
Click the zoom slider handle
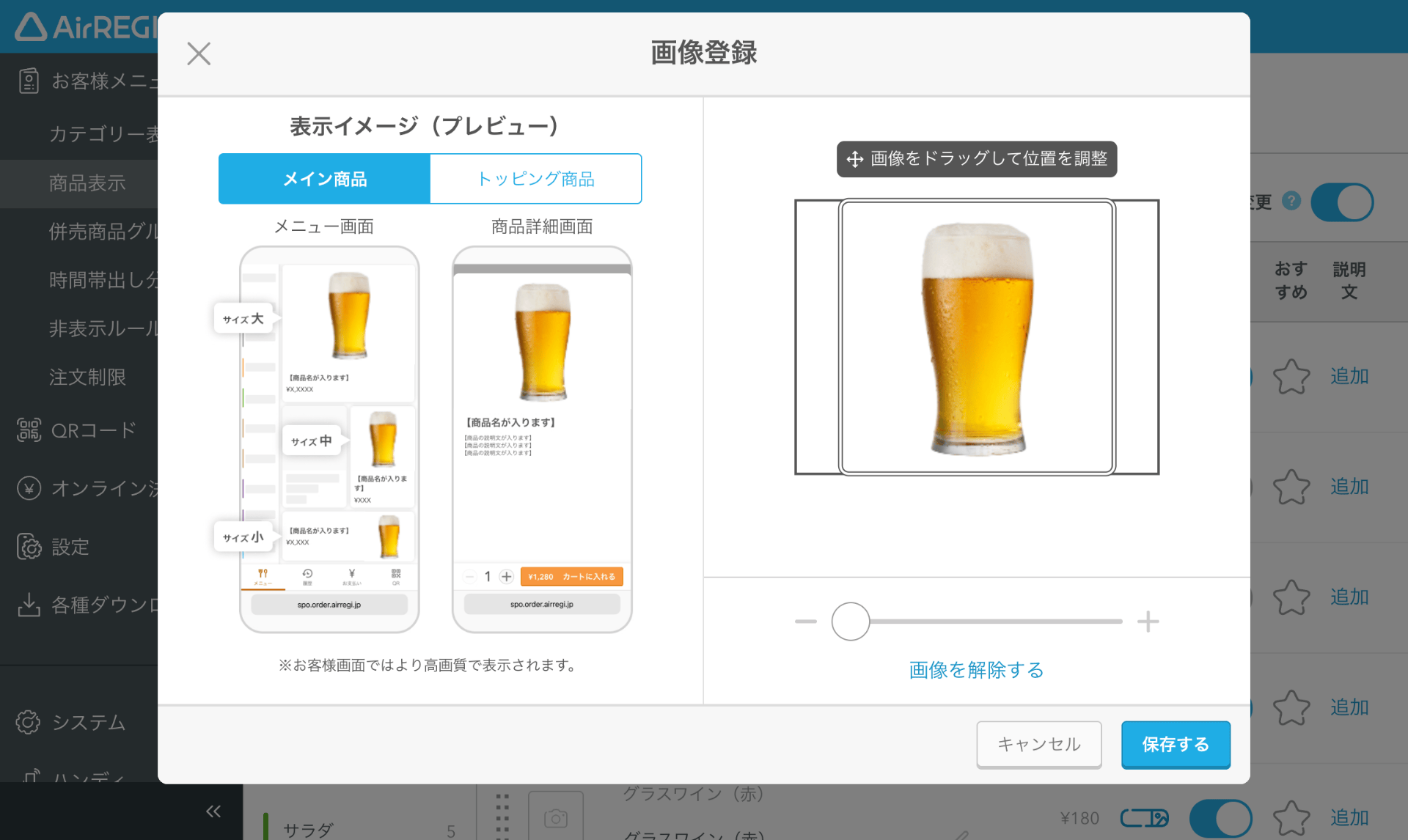(851, 622)
